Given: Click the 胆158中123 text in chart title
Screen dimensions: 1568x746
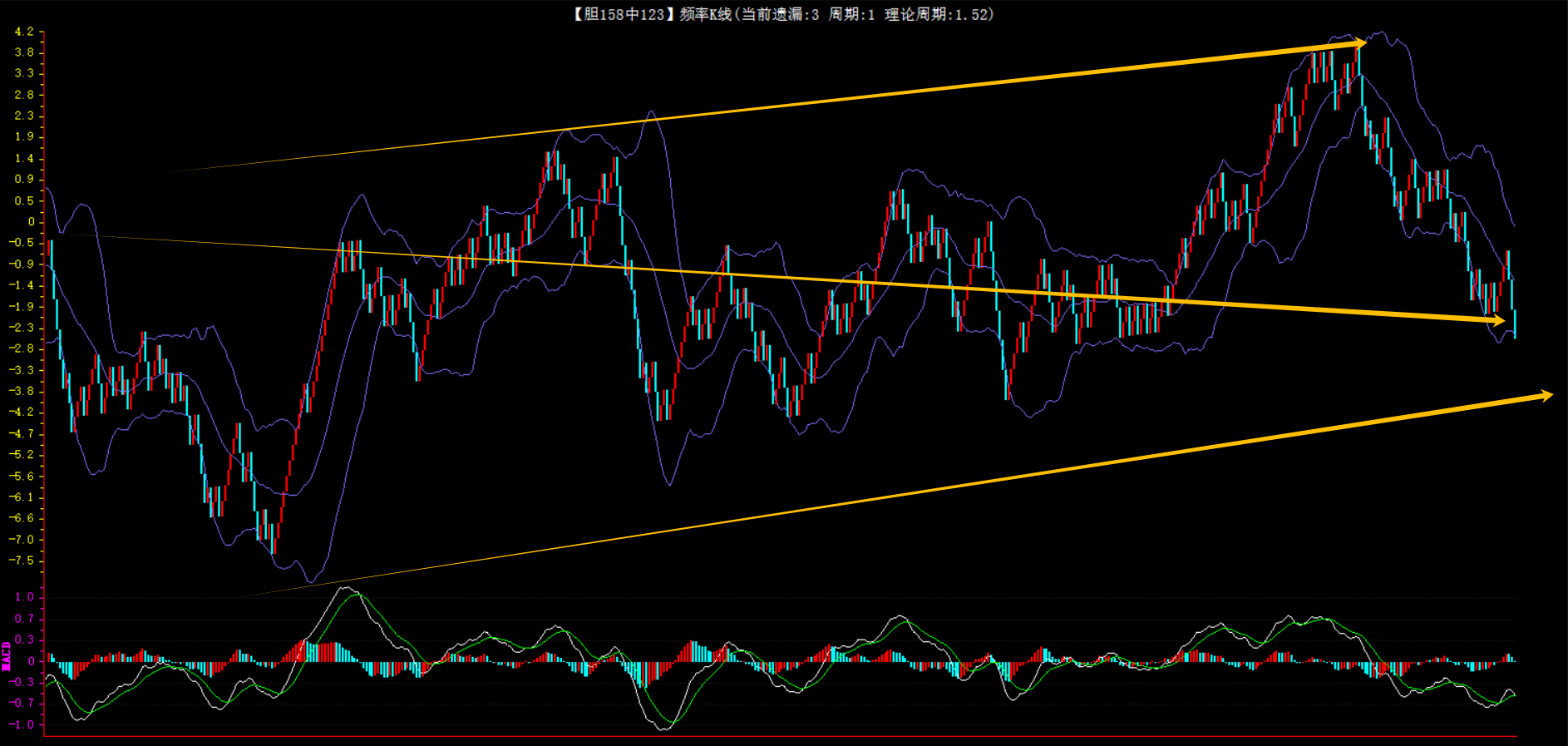Looking at the screenshot, I should point(620,14).
